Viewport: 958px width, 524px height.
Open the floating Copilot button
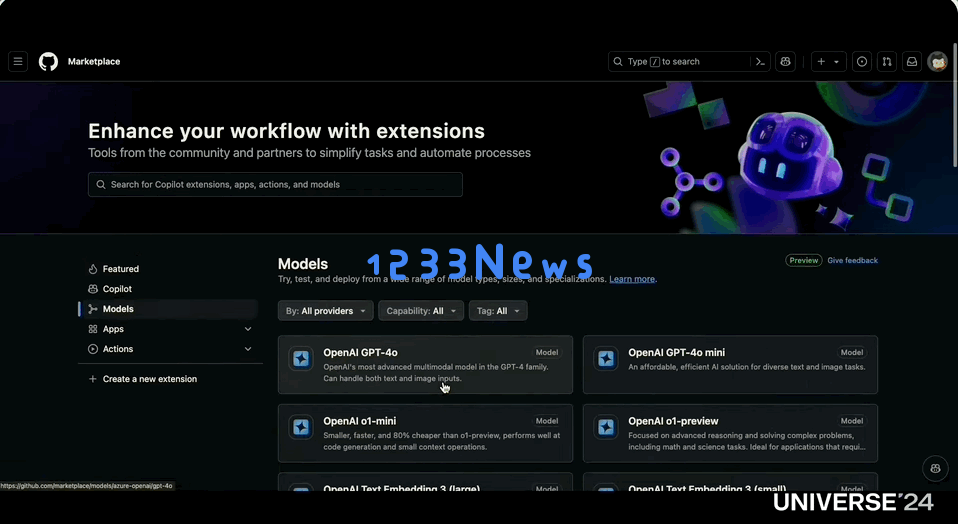coord(935,468)
